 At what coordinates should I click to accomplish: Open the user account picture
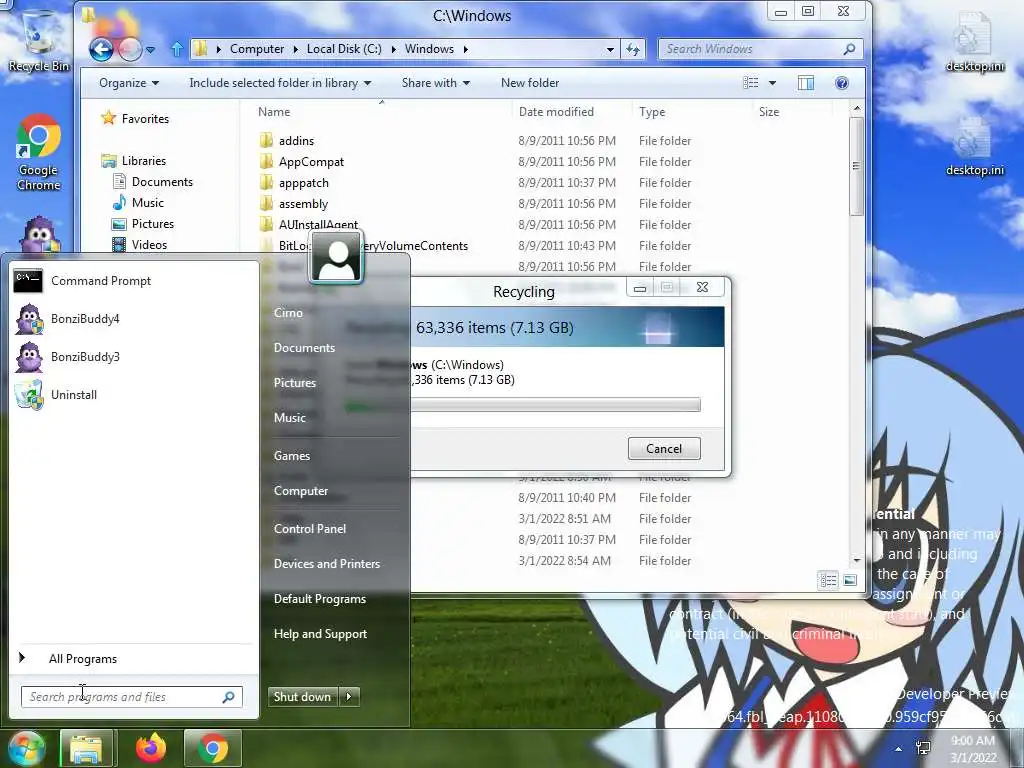point(336,257)
